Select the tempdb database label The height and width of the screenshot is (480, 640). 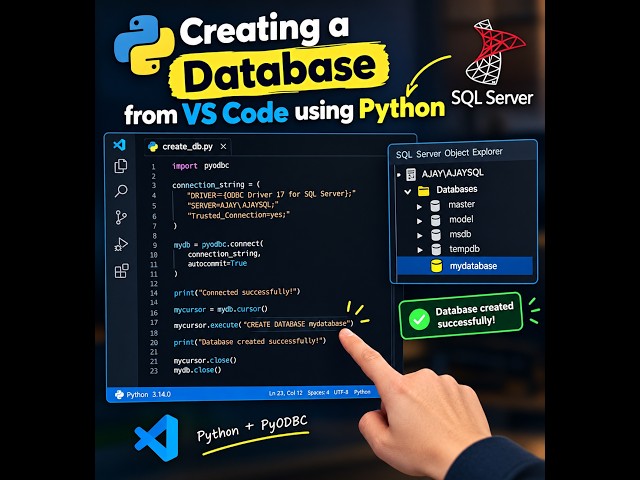(464, 249)
